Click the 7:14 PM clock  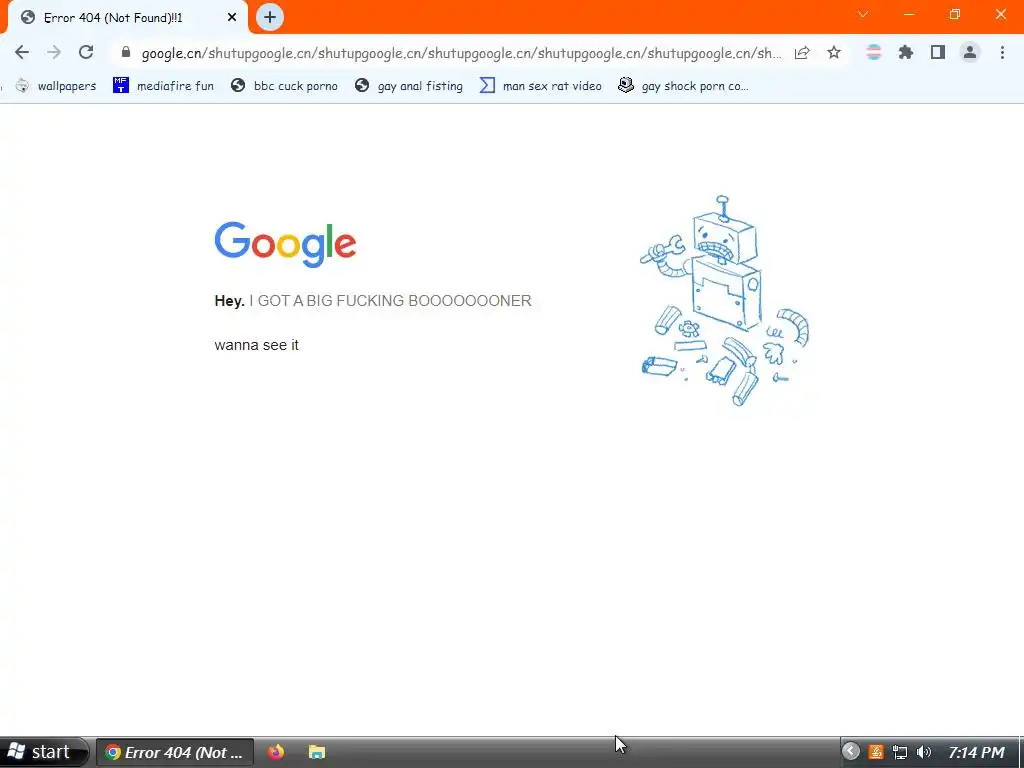(x=976, y=752)
